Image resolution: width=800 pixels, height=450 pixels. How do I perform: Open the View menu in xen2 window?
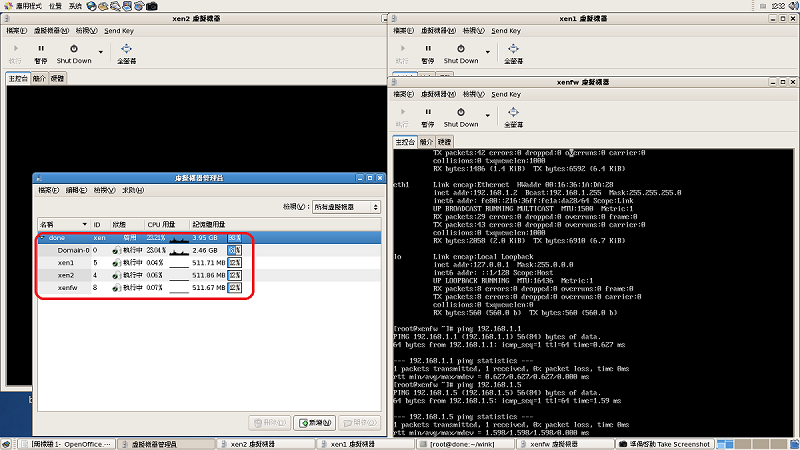point(86,31)
